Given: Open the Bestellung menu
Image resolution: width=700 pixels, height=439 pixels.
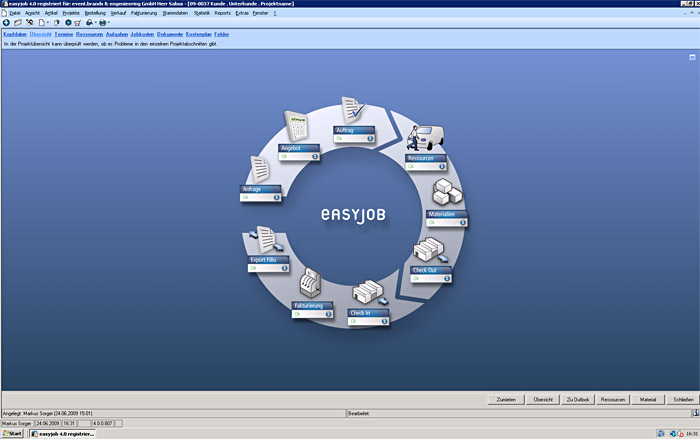Looking at the screenshot, I should (x=95, y=13).
